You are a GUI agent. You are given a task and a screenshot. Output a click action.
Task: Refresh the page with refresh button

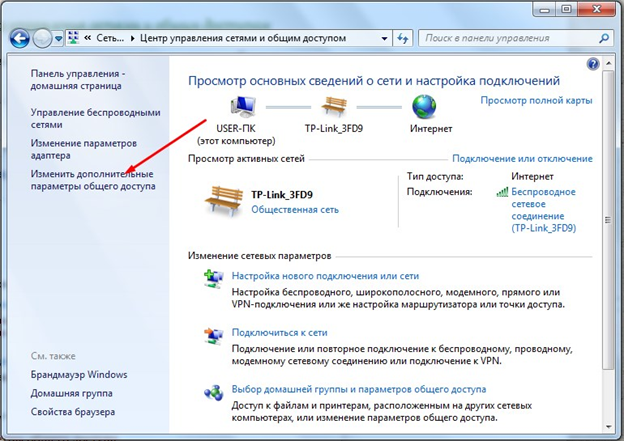tap(403, 39)
